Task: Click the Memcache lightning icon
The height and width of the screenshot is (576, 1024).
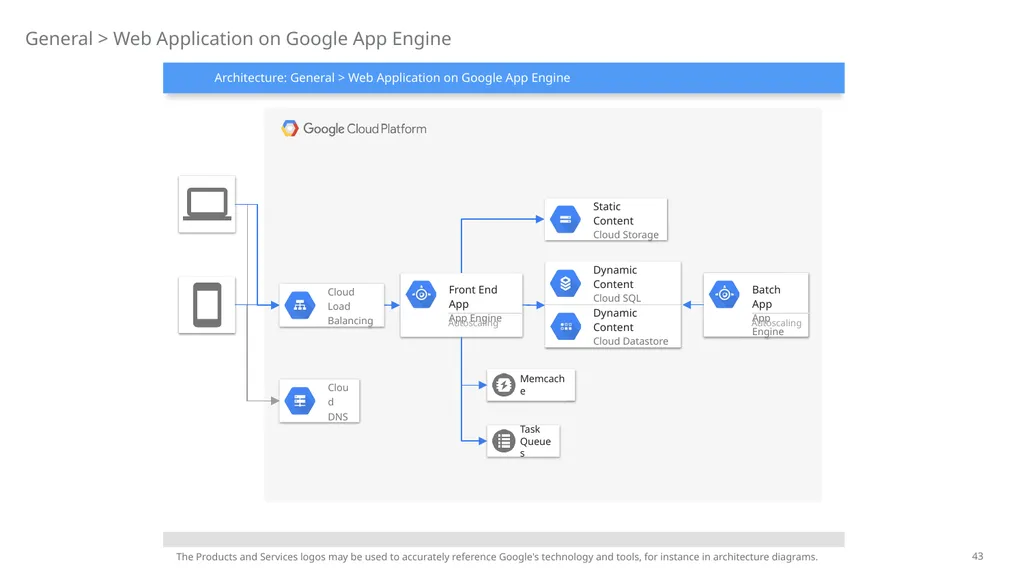Action: pos(504,385)
